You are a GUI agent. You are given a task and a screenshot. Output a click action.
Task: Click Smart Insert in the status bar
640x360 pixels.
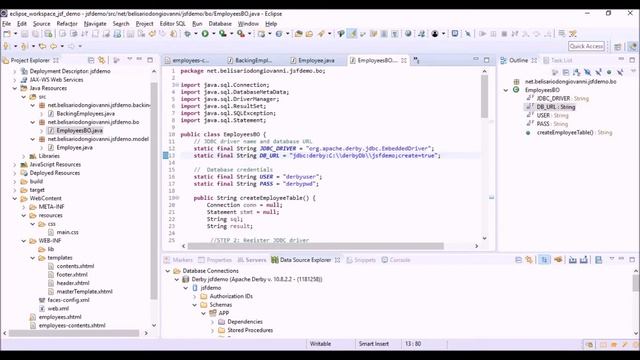click(373, 344)
